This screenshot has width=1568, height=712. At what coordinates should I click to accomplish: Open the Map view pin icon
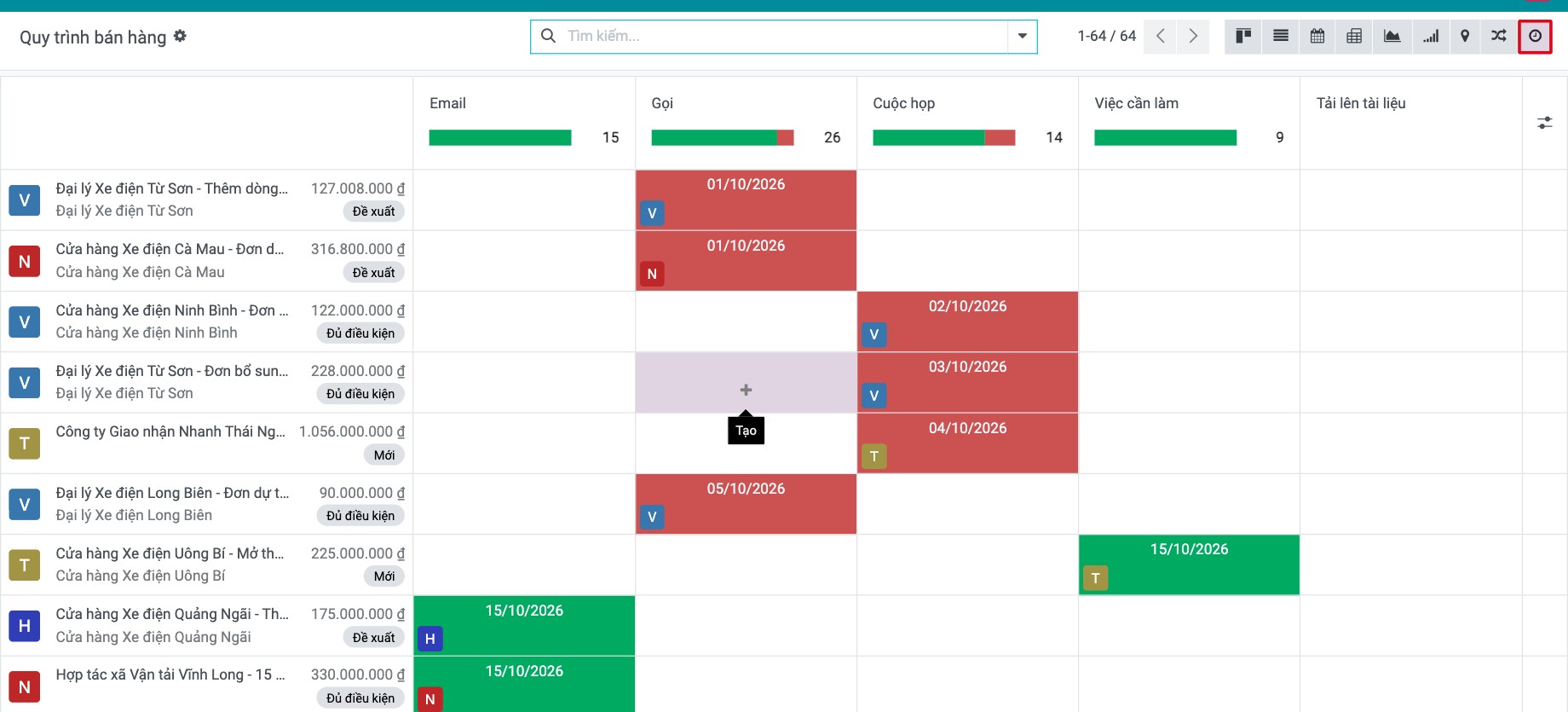tap(1465, 37)
